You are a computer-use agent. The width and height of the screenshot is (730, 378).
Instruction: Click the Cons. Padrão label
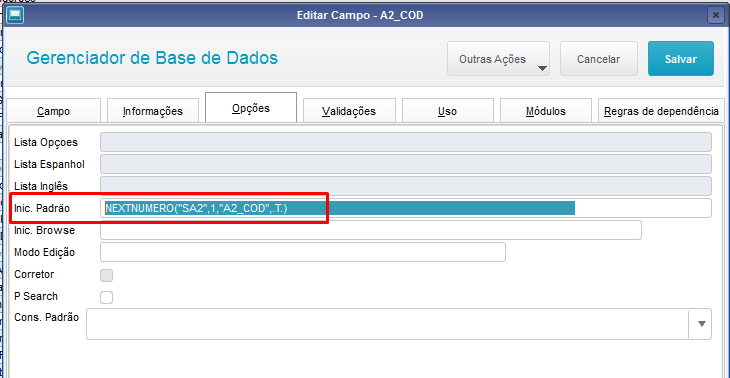[47, 317]
